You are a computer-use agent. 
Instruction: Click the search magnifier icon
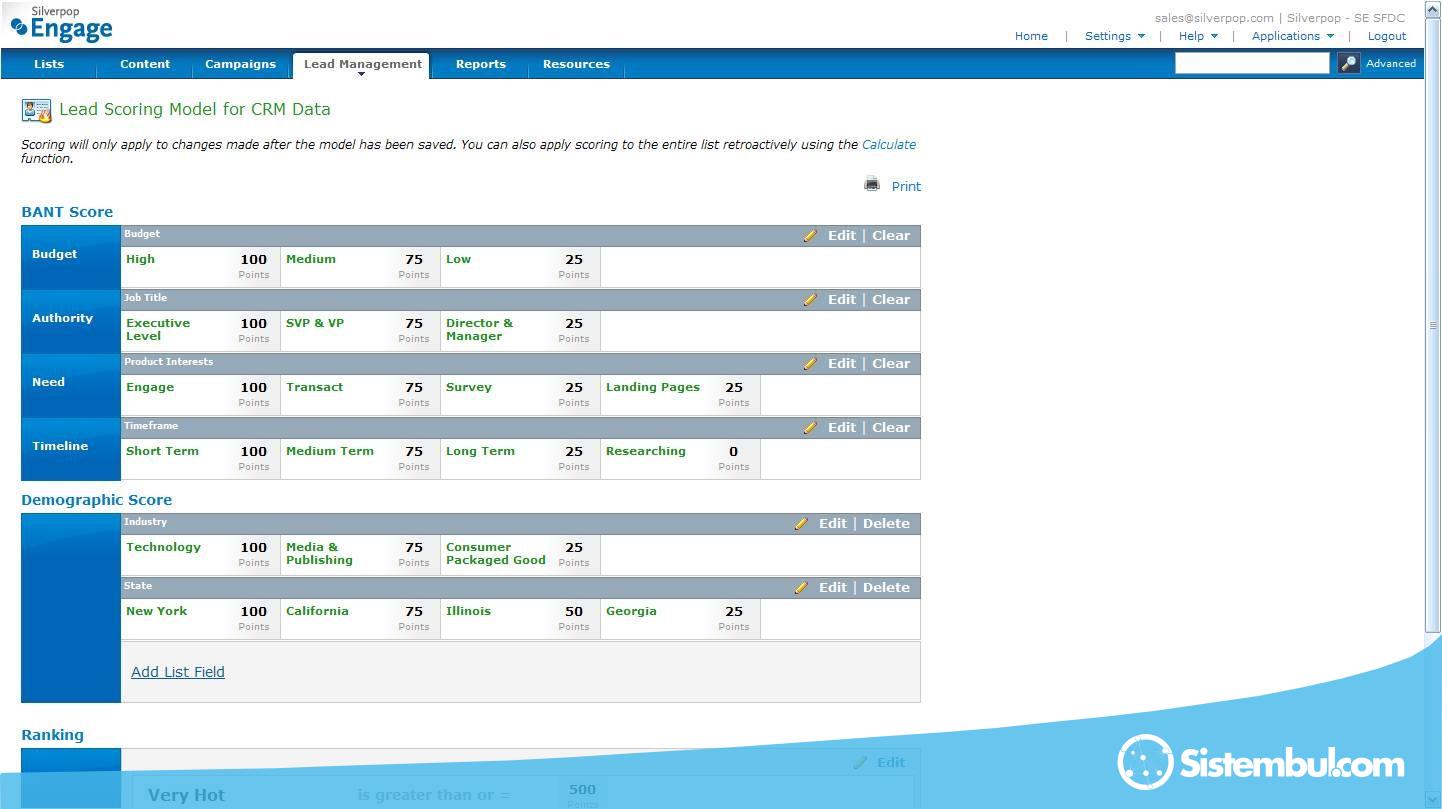pyautogui.click(x=1349, y=63)
